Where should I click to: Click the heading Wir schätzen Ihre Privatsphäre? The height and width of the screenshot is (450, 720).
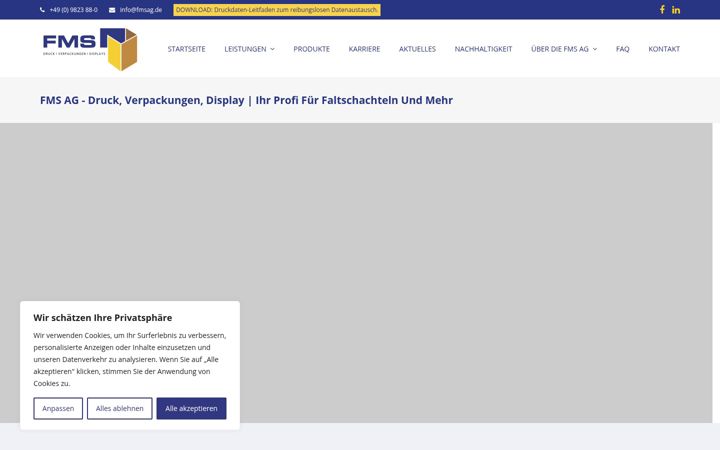[102, 318]
